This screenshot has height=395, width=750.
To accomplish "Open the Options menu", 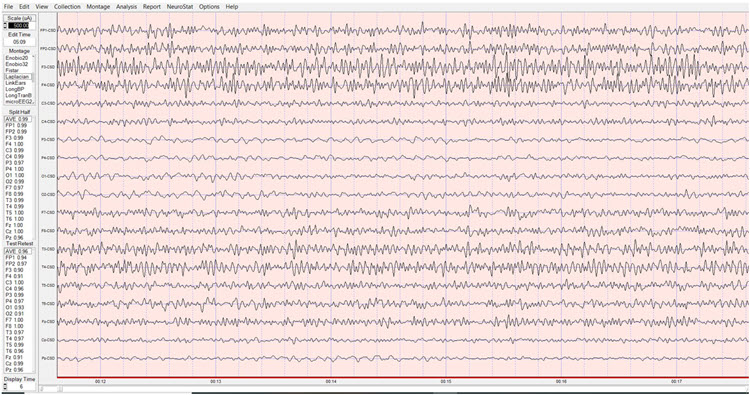I will coord(209,7).
